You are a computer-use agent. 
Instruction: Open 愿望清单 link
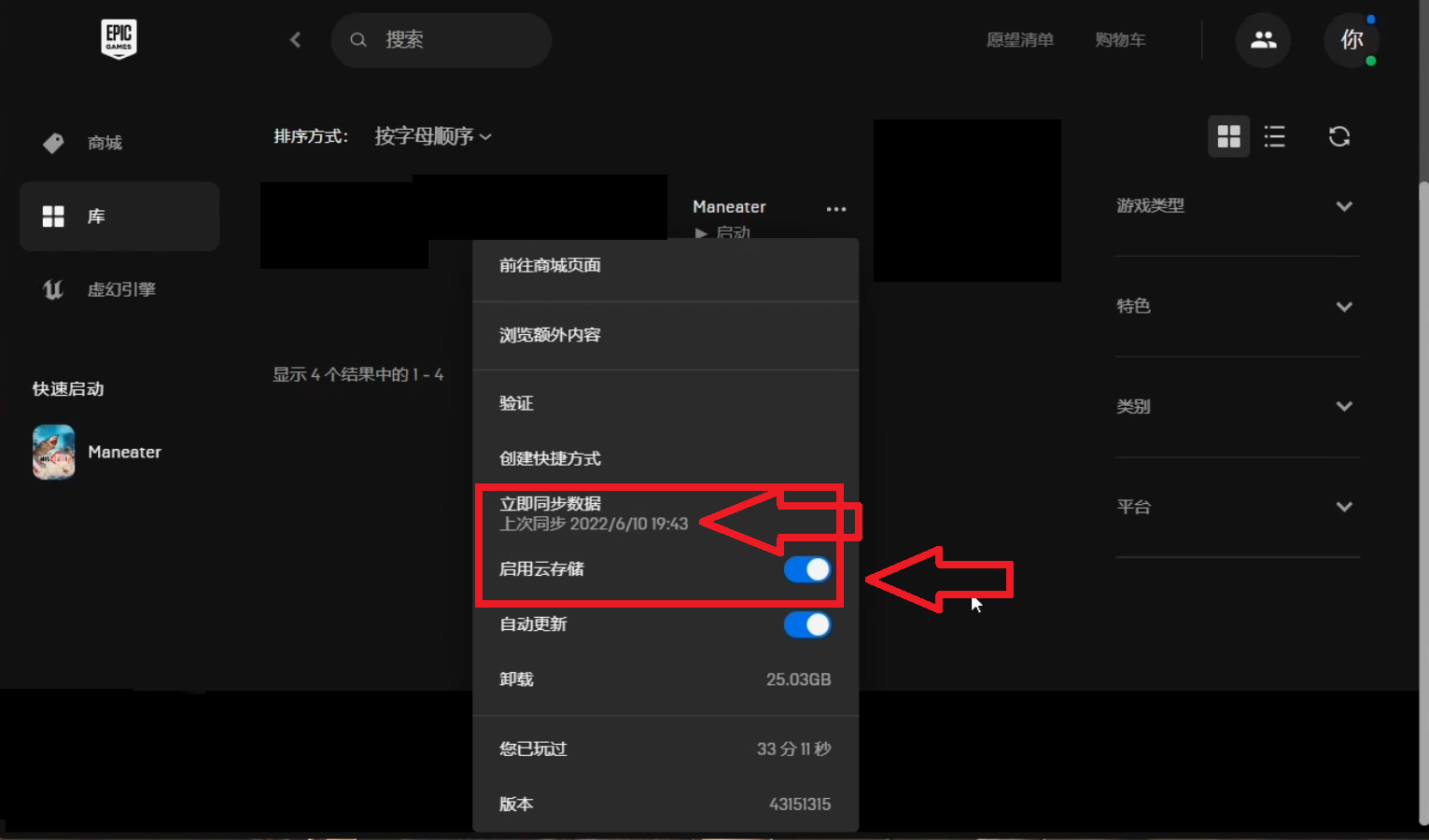coord(1020,40)
